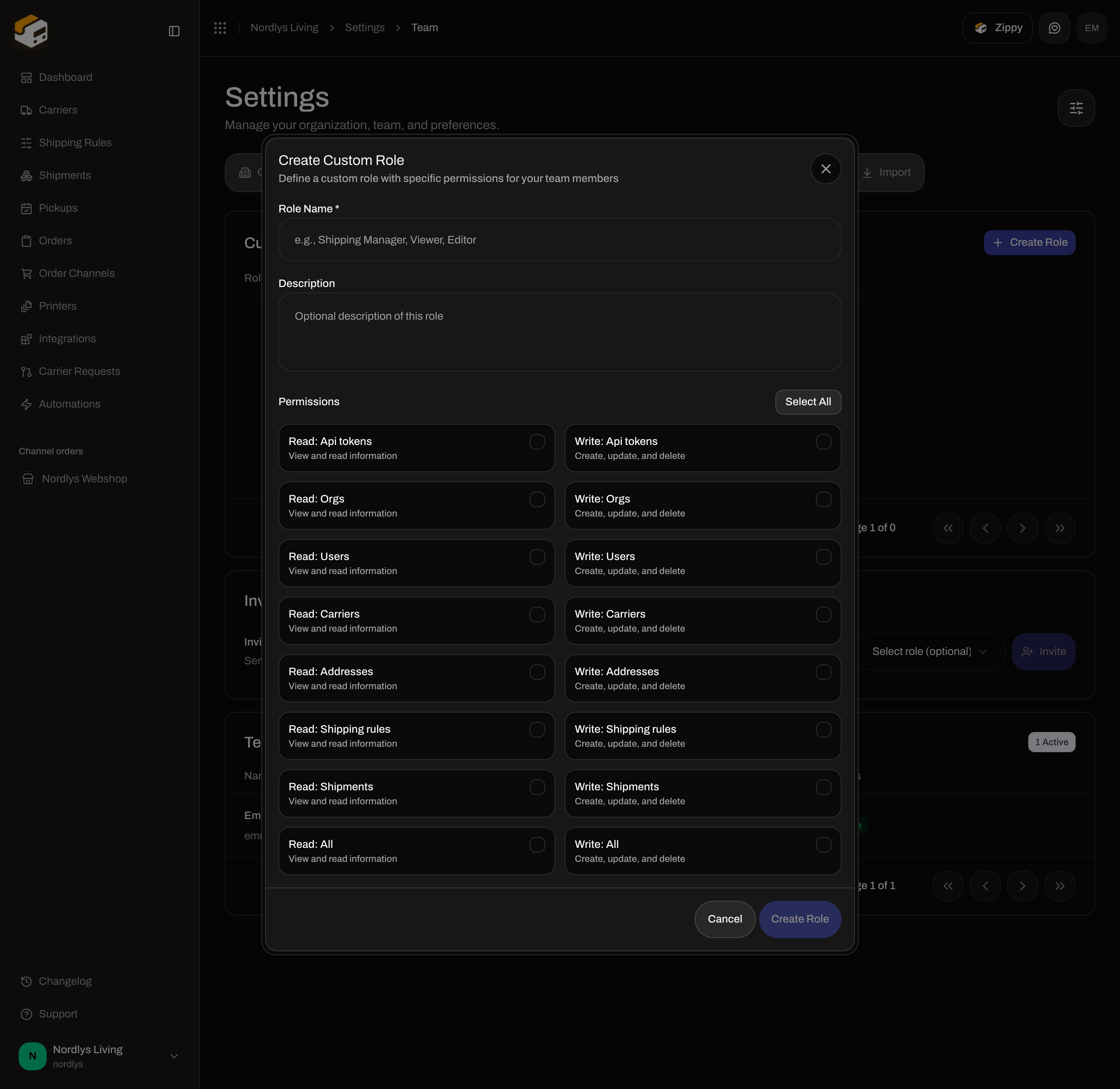1120x1089 pixels.
Task: Enable Write: Api tokens permission
Action: (823, 441)
